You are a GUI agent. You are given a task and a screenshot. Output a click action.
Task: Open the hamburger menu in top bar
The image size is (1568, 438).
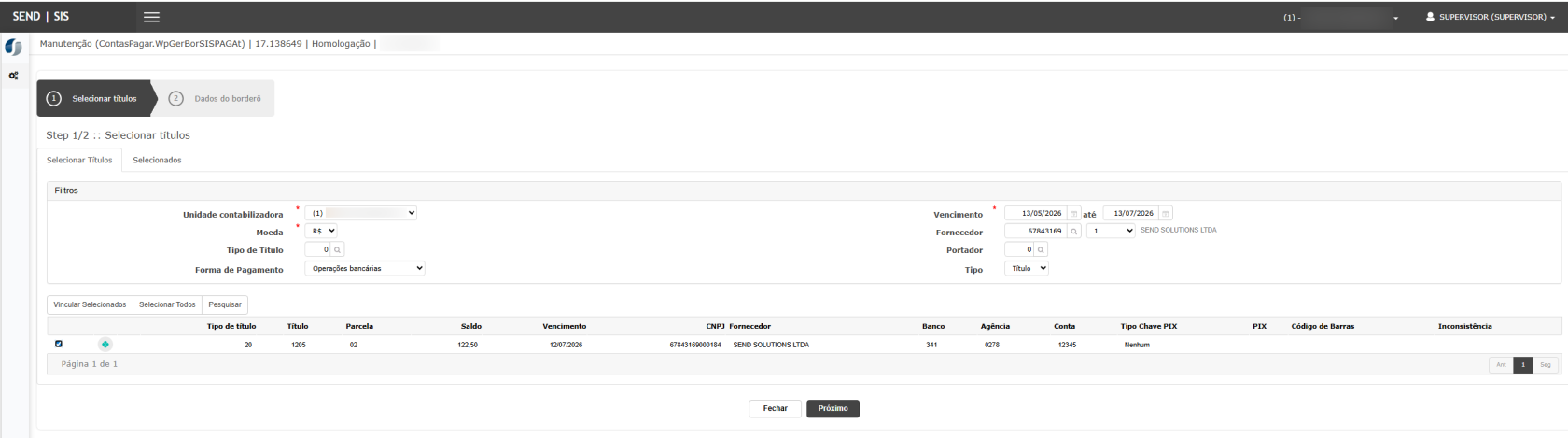pos(150,17)
